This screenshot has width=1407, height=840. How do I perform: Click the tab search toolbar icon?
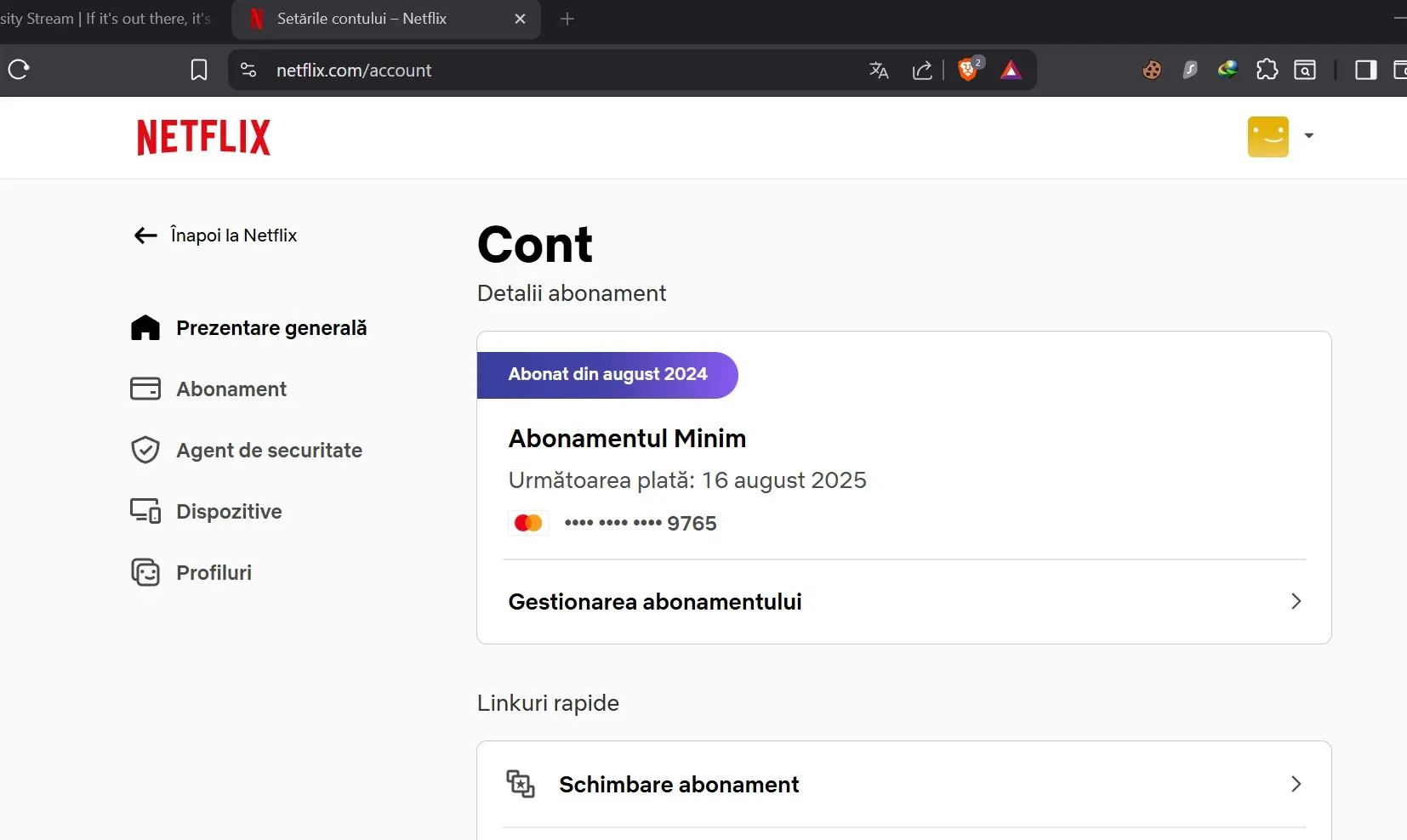tap(1305, 70)
